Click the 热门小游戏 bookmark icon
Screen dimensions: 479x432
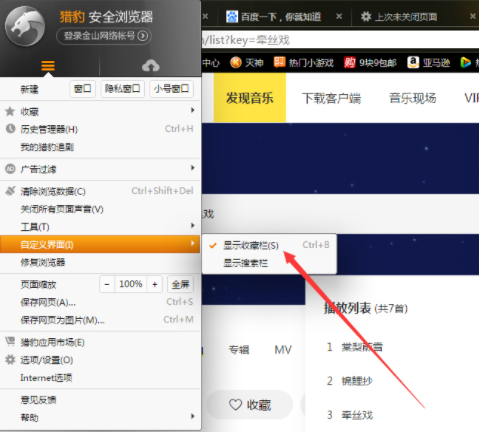[279, 62]
